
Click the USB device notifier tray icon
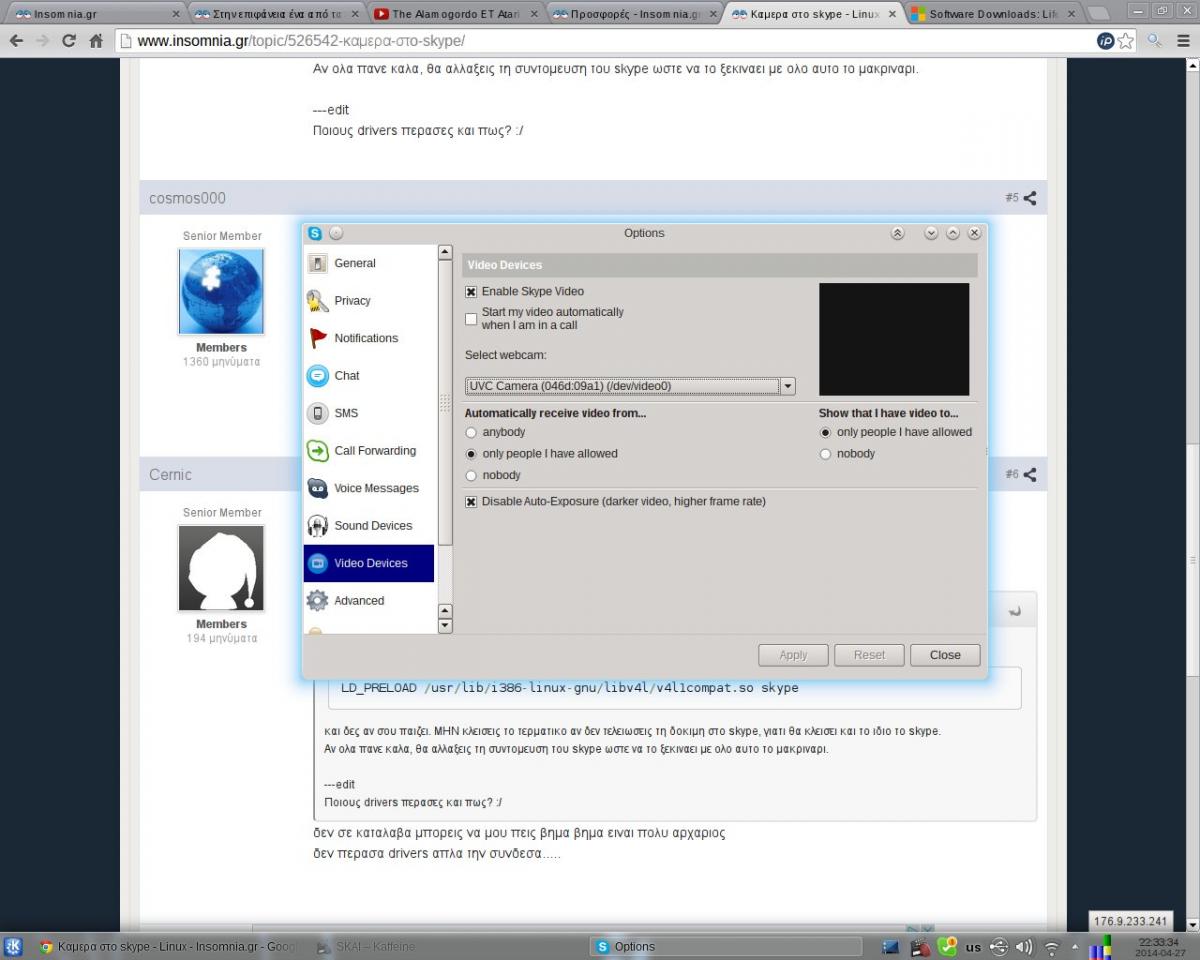999,946
